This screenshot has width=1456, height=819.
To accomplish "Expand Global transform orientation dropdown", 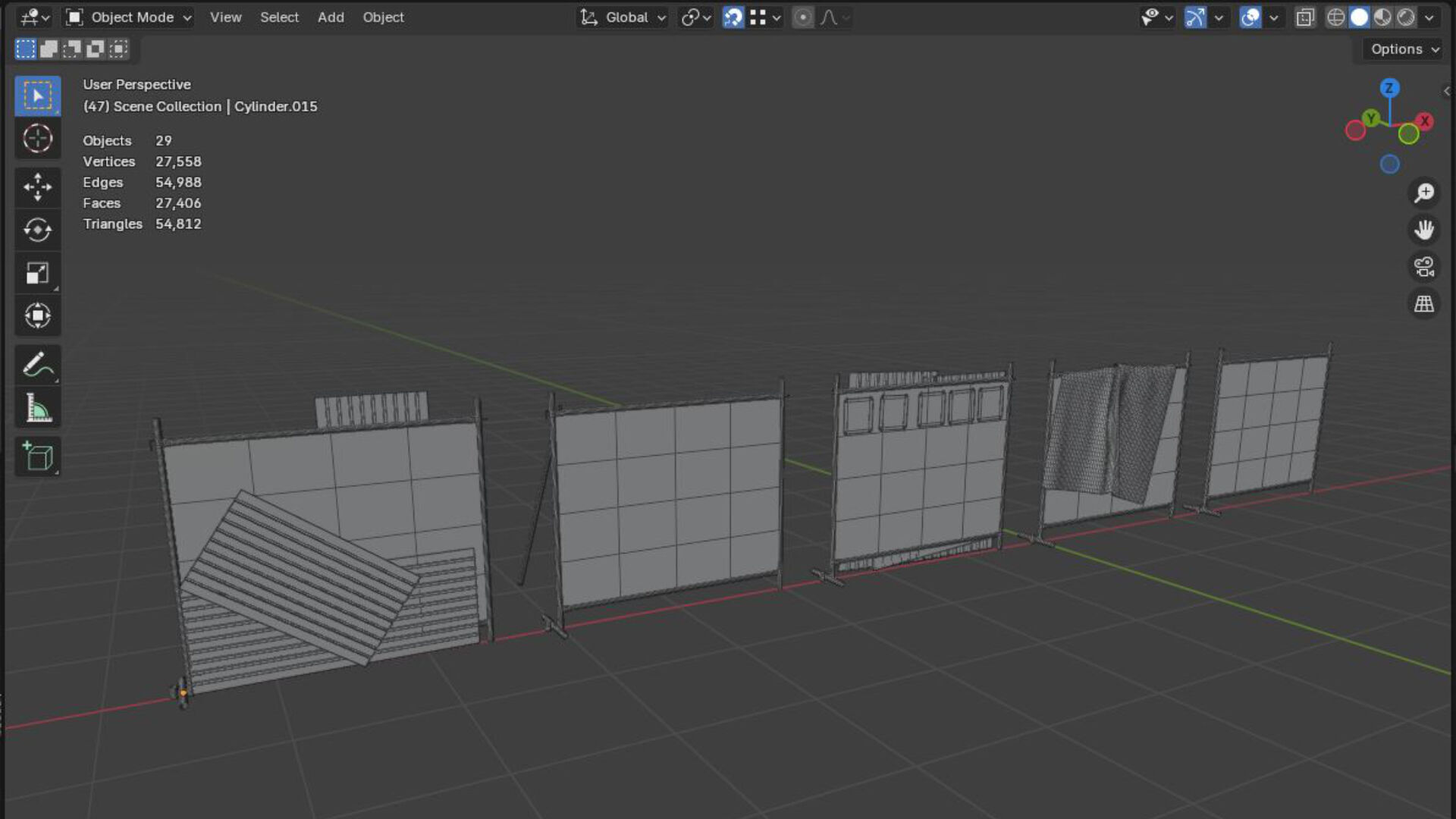I will pos(623,17).
